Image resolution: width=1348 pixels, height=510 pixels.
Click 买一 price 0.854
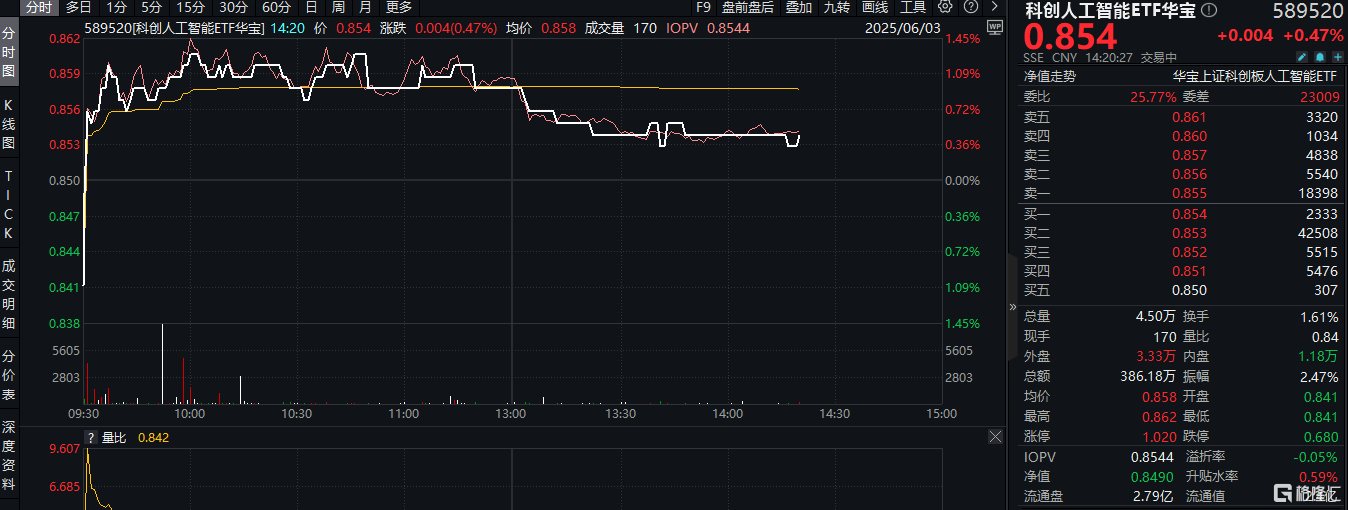tap(1189, 214)
